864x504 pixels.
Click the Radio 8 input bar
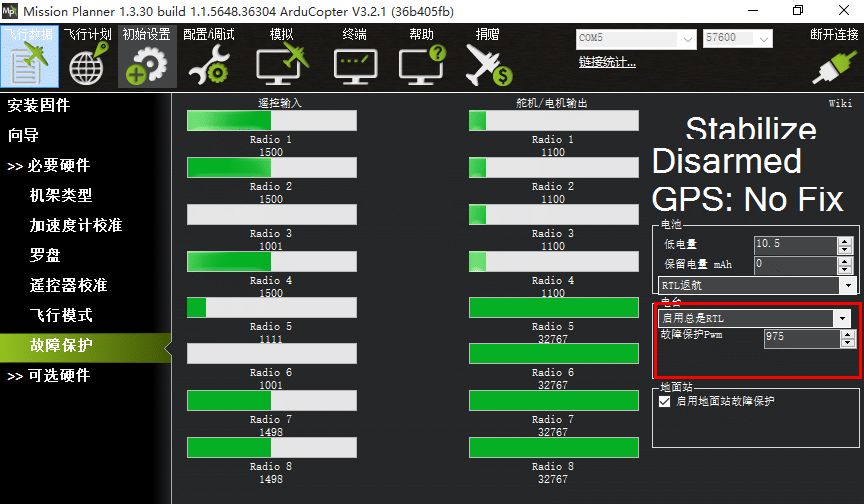point(272,447)
